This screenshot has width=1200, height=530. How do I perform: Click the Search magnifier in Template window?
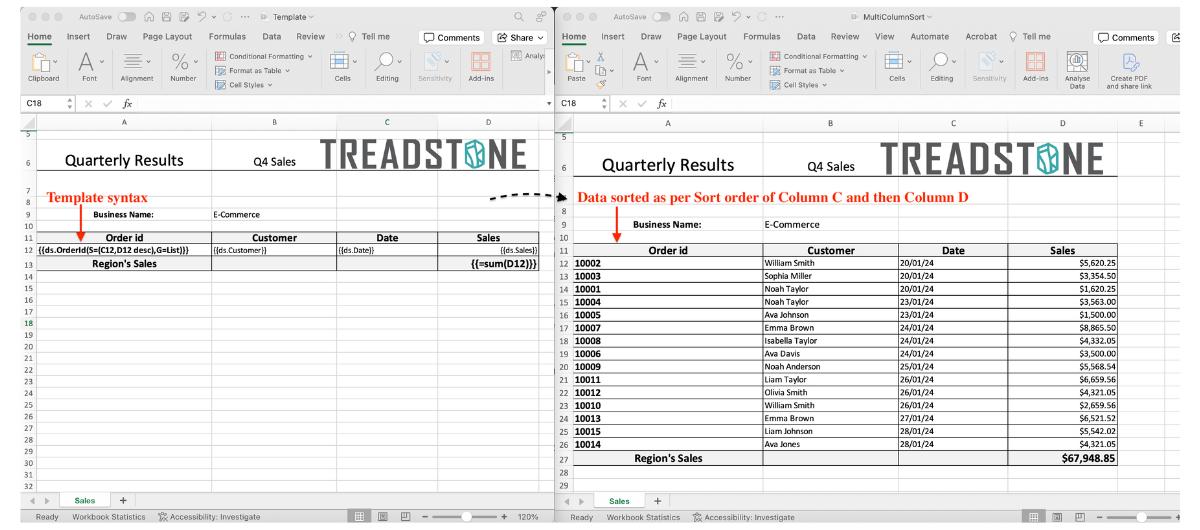tap(518, 17)
